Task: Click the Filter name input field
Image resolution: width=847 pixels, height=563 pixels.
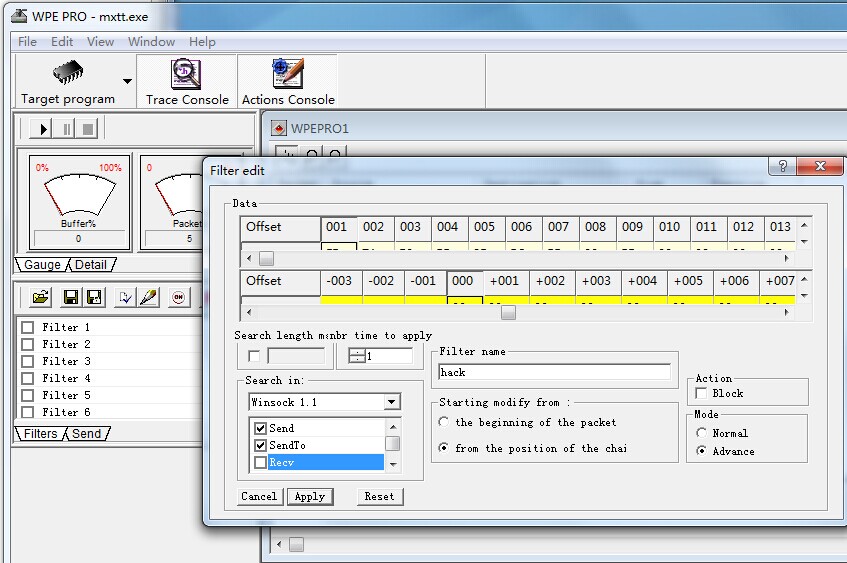Action: click(x=554, y=372)
